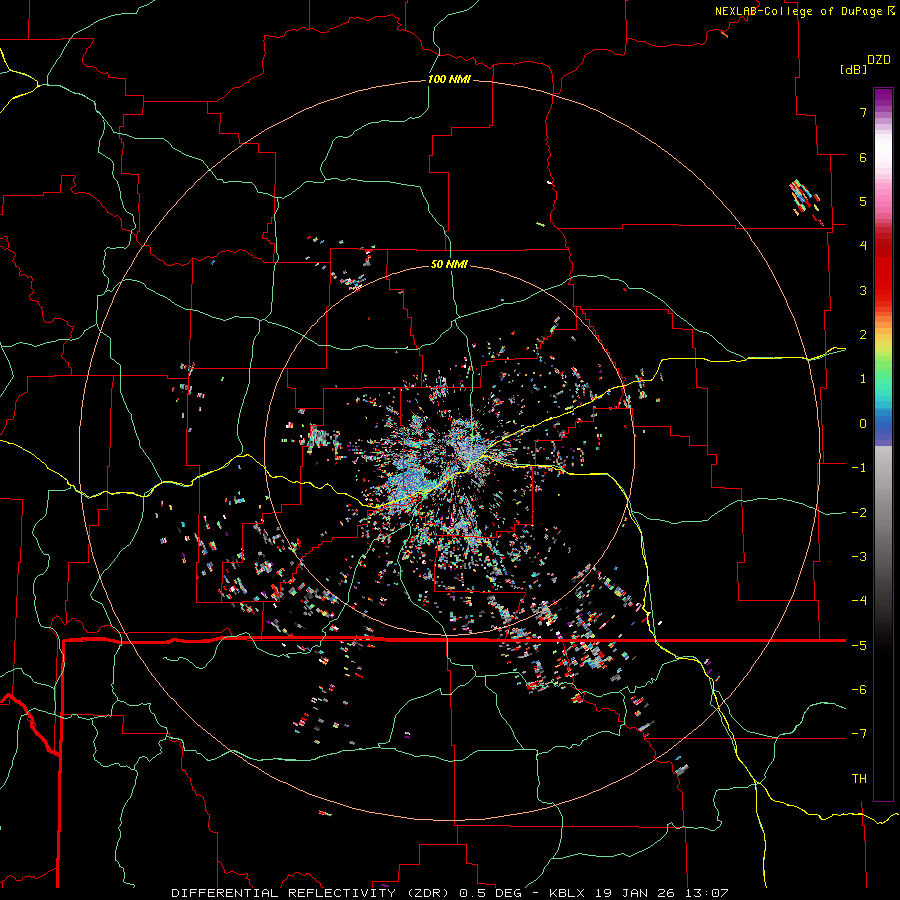900x900 pixels.
Task: Select the -2 value on color scale
Action: [859, 513]
